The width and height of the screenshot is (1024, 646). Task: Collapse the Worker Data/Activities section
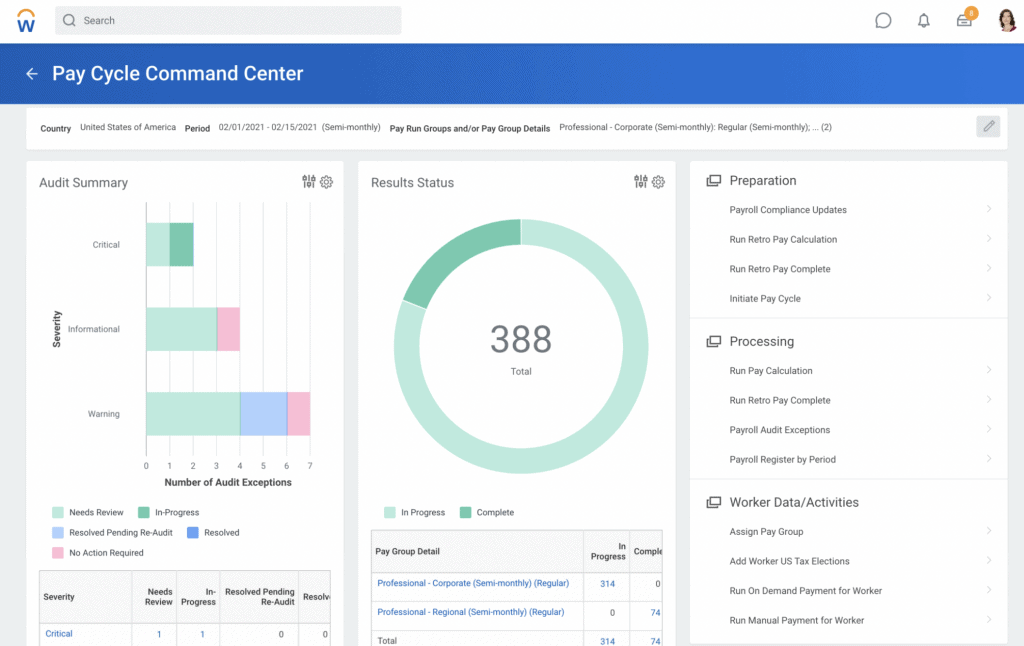(x=713, y=503)
